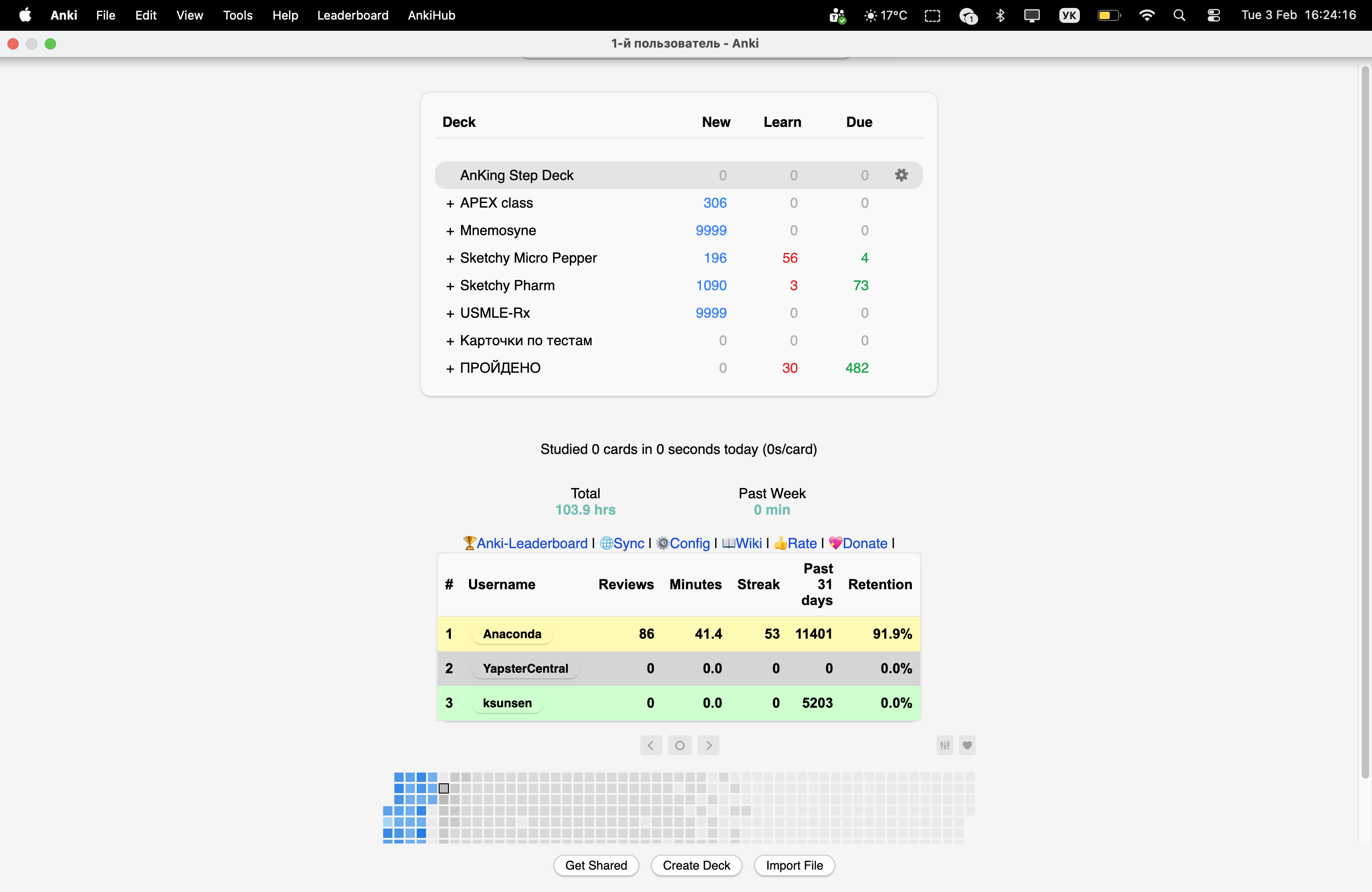The width and height of the screenshot is (1372, 892).
Task: Click the Create Deck button
Action: (x=696, y=865)
